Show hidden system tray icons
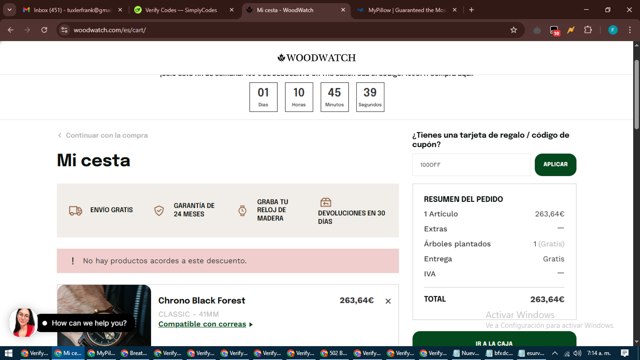The image size is (640, 360). click(x=555, y=353)
